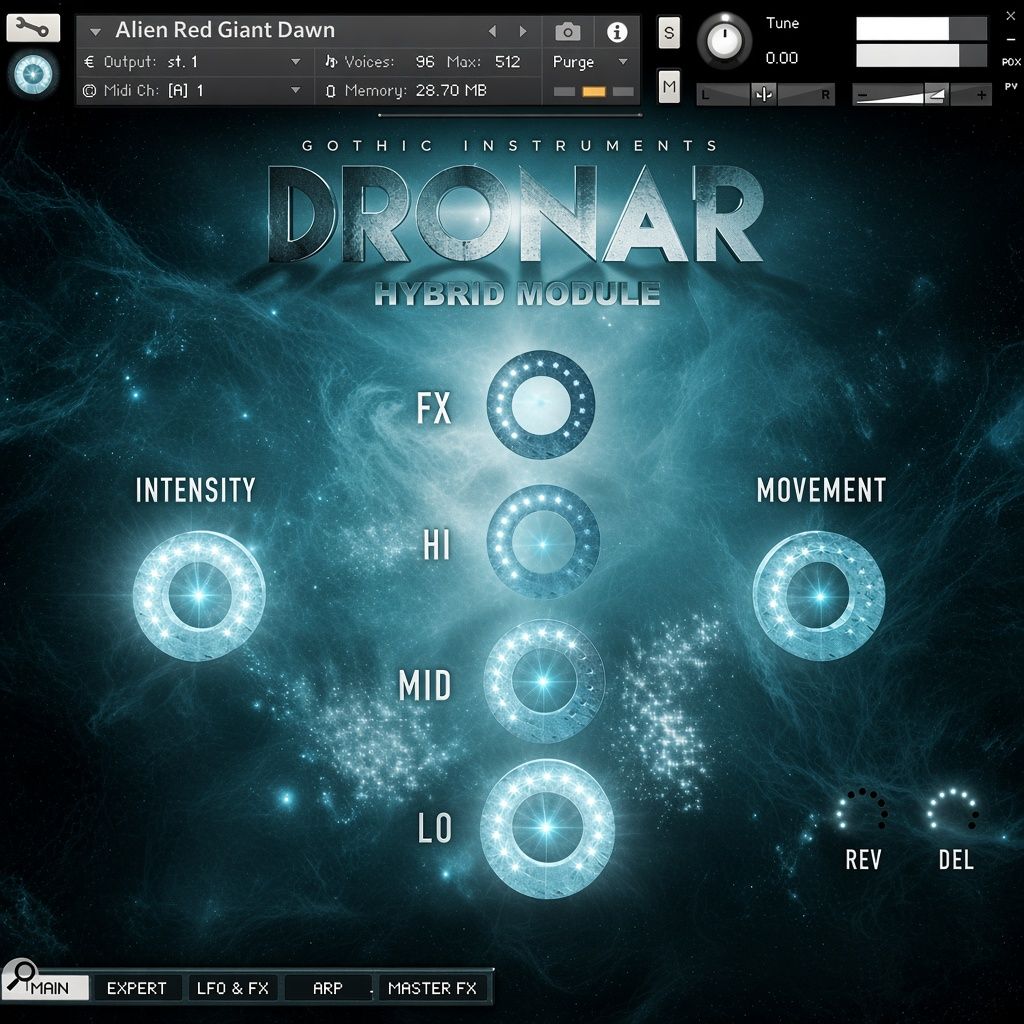Click the HI layer ring knob

(543, 542)
